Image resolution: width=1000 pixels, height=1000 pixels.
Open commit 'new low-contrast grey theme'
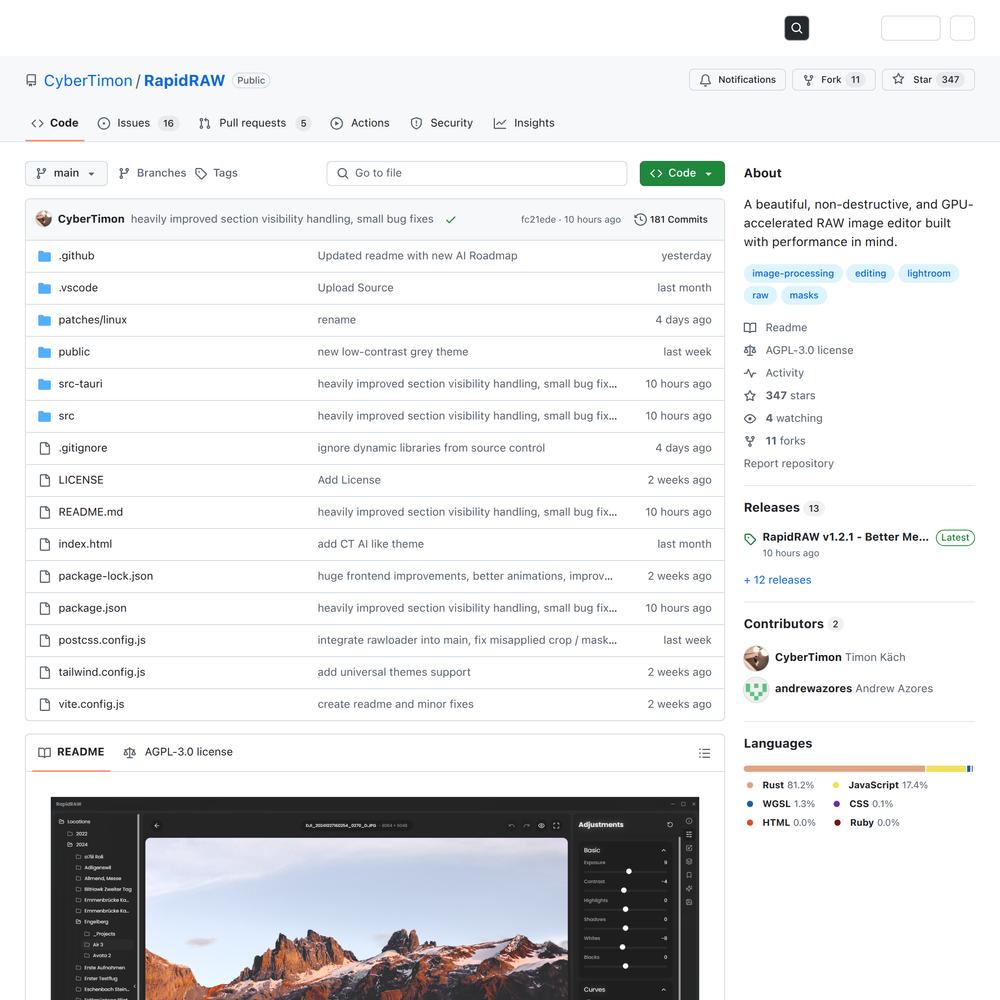coord(393,352)
